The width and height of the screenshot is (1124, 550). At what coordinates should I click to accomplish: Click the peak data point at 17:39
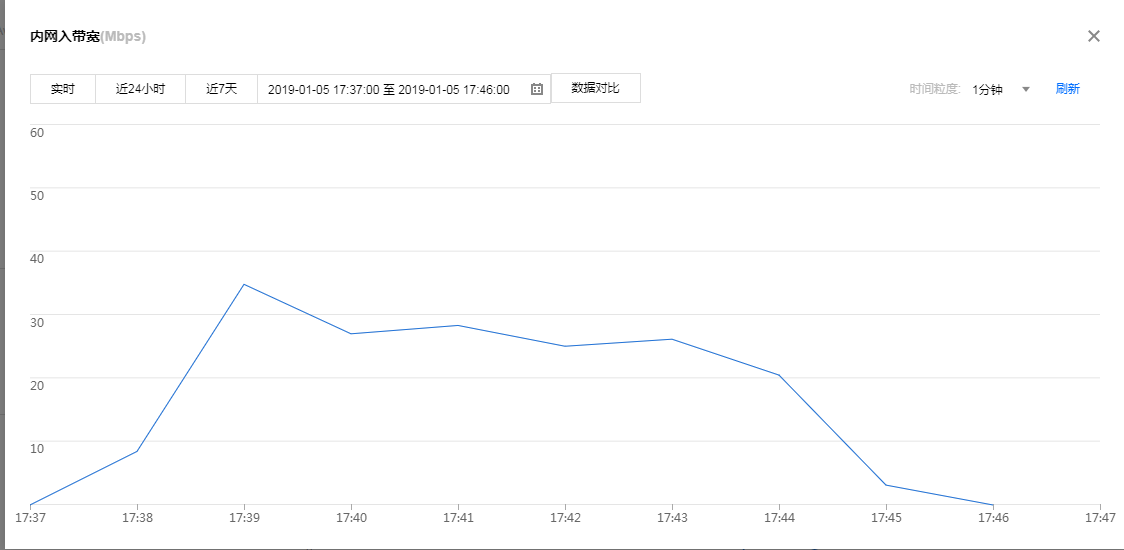click(244, 284)
